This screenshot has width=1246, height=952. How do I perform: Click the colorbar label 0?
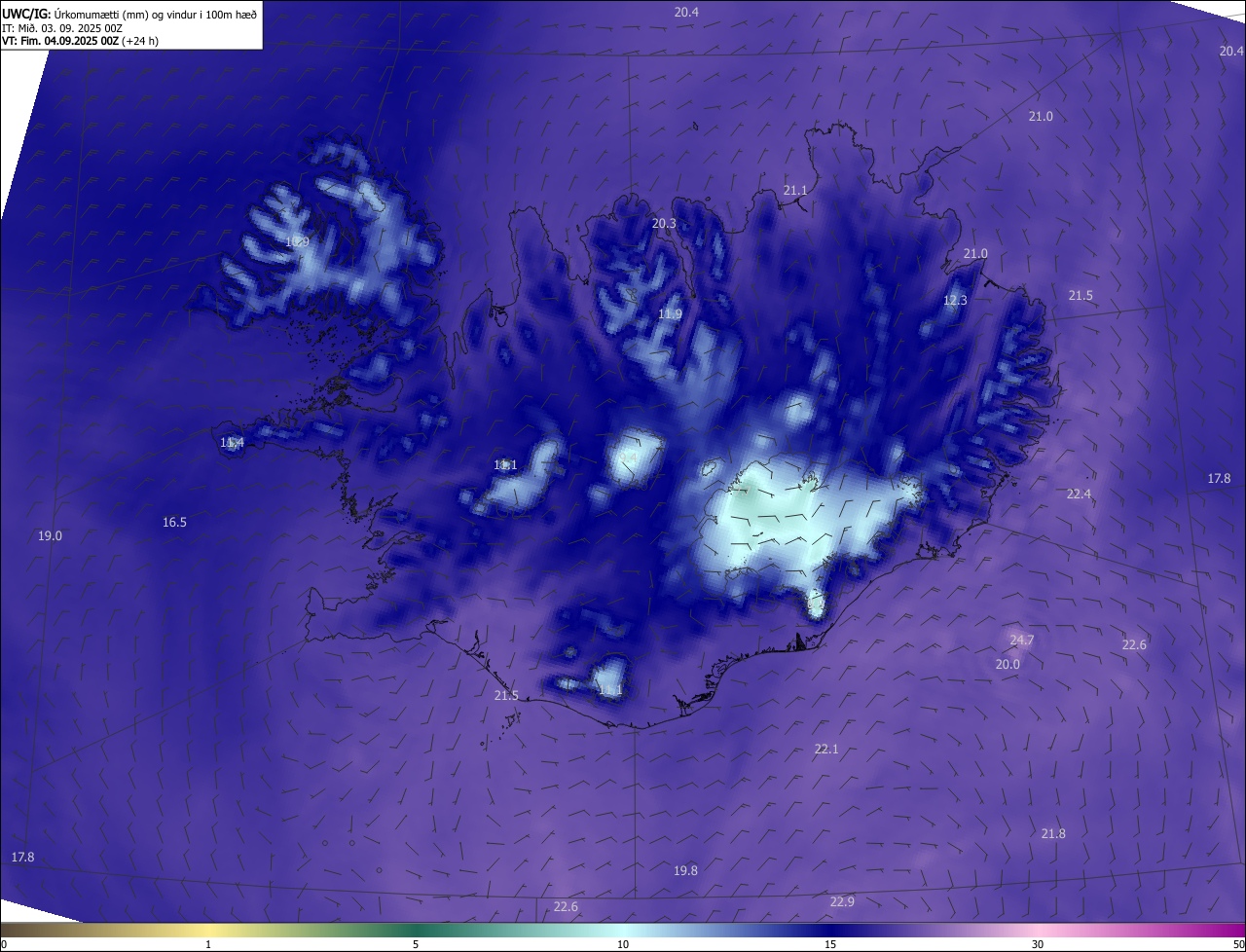pos(4,945)
